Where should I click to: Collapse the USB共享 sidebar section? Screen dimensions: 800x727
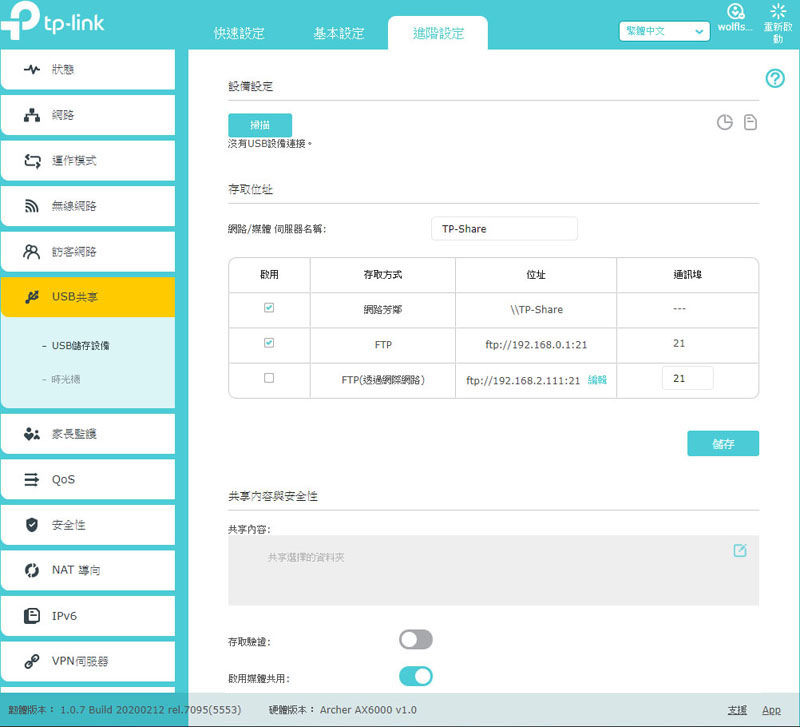coord(88,297)
